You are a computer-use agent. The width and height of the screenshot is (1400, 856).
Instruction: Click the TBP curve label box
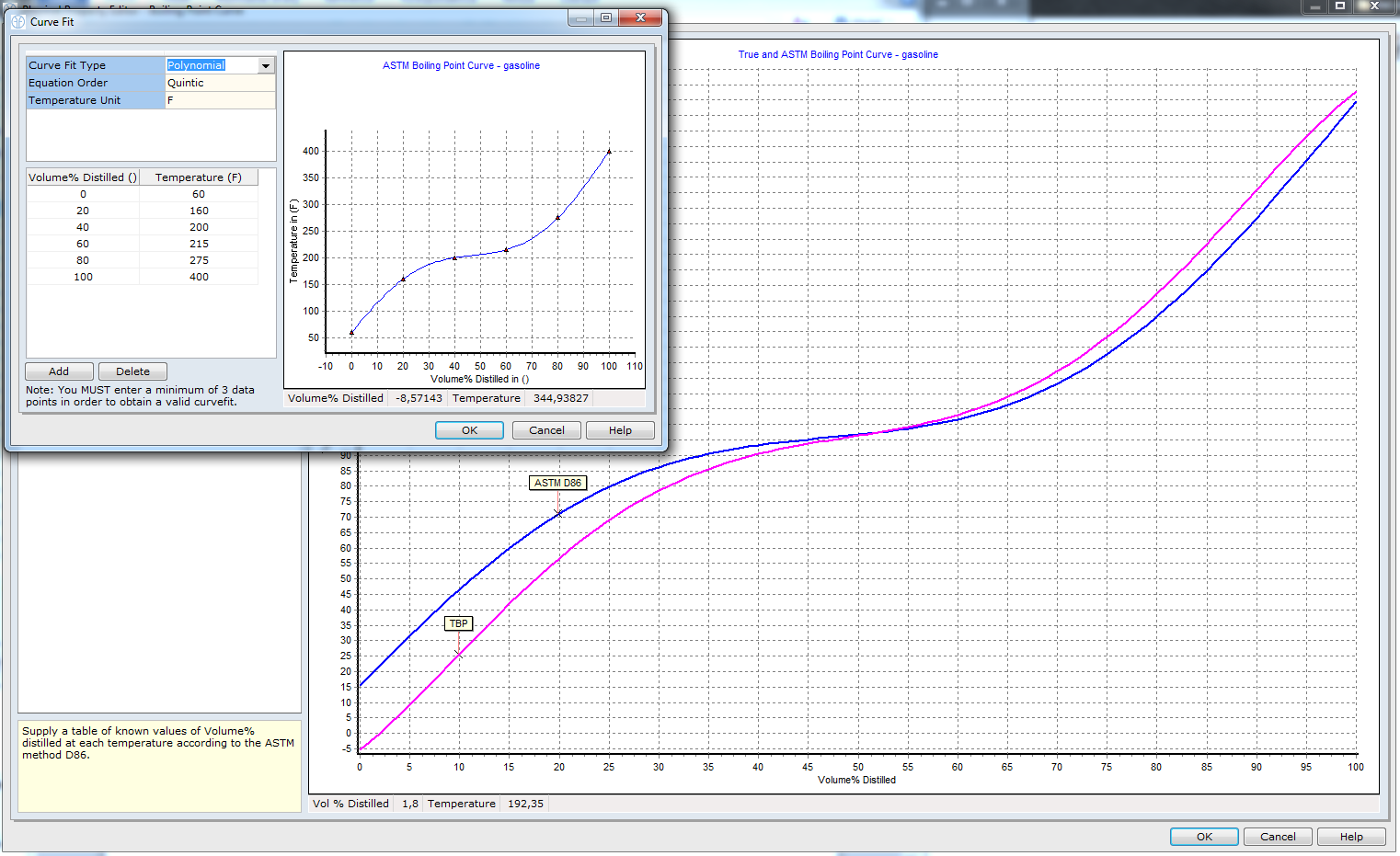(x=458, y=623)
